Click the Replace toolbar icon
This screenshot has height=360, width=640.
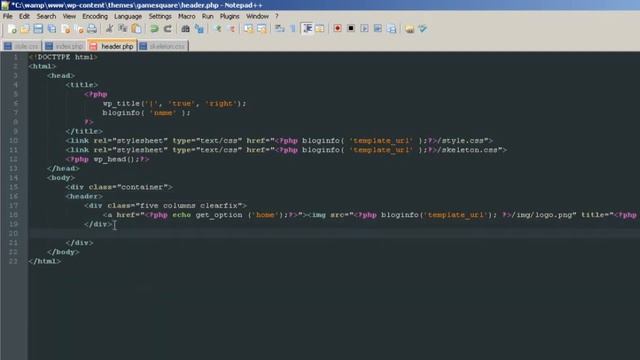[199, 29]
